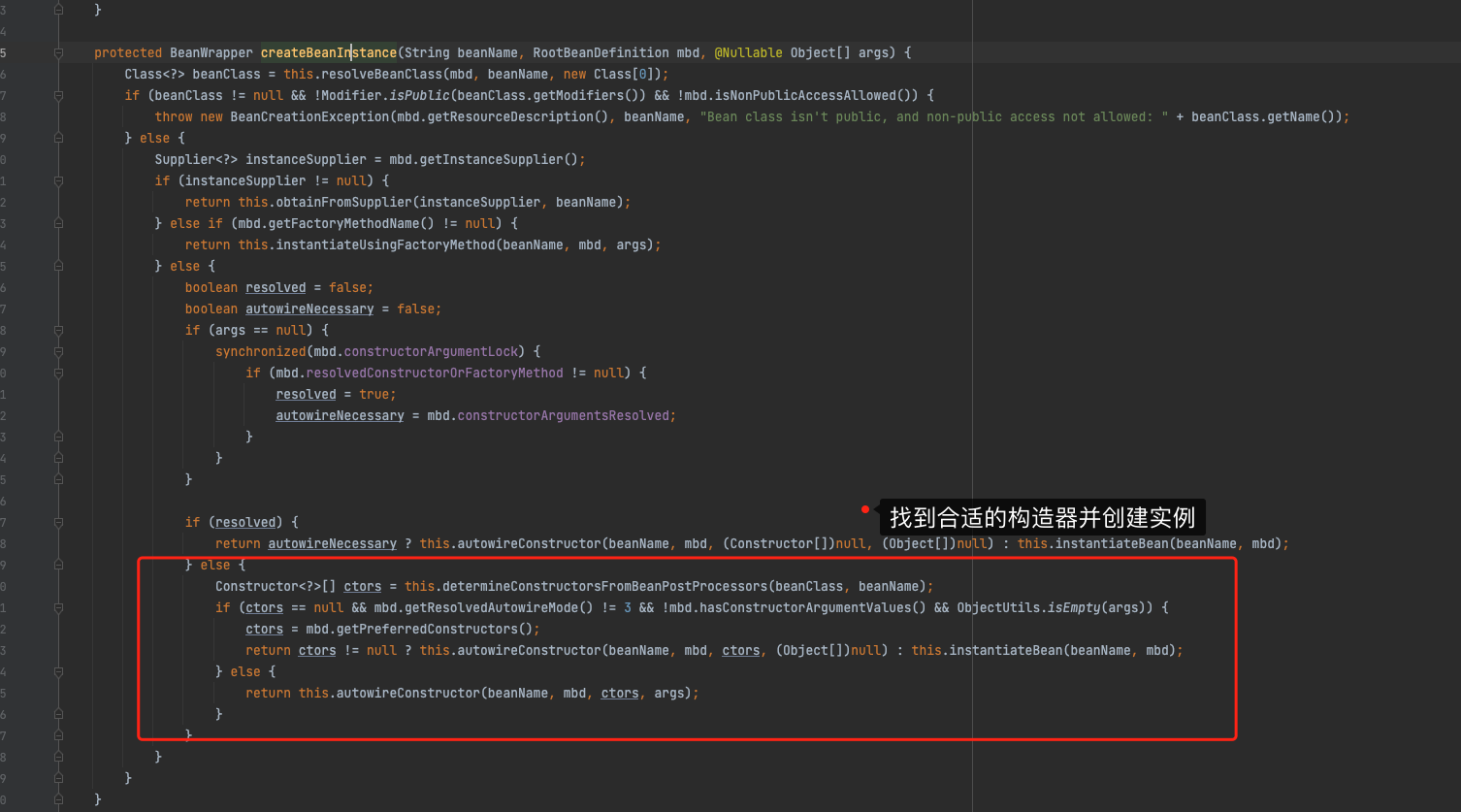Click the "Bean class isn't public" string literal
This screenshot has height=812, width=1461.
(x=934, y=117)
